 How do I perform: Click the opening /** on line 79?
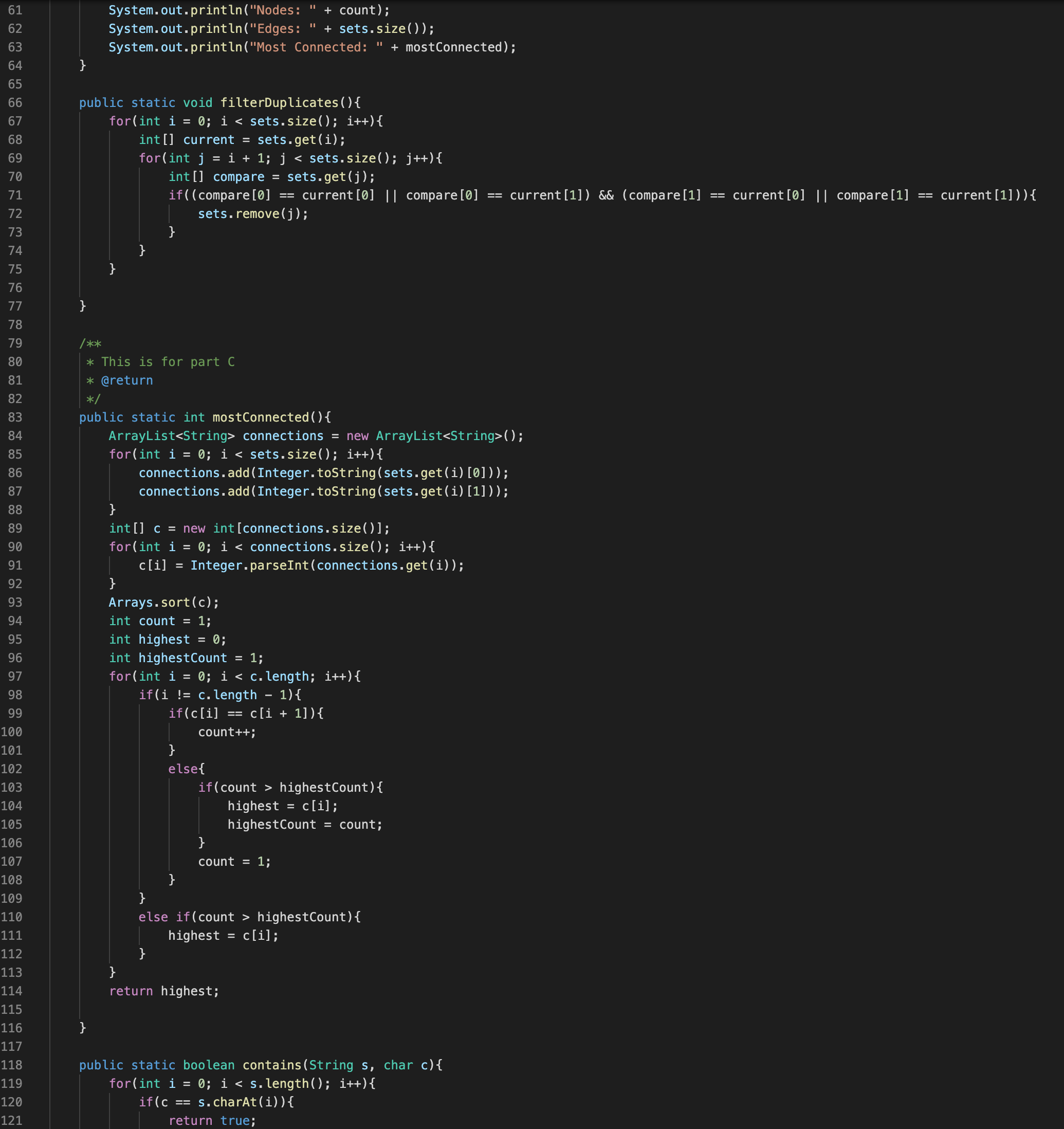coord(90,343)
